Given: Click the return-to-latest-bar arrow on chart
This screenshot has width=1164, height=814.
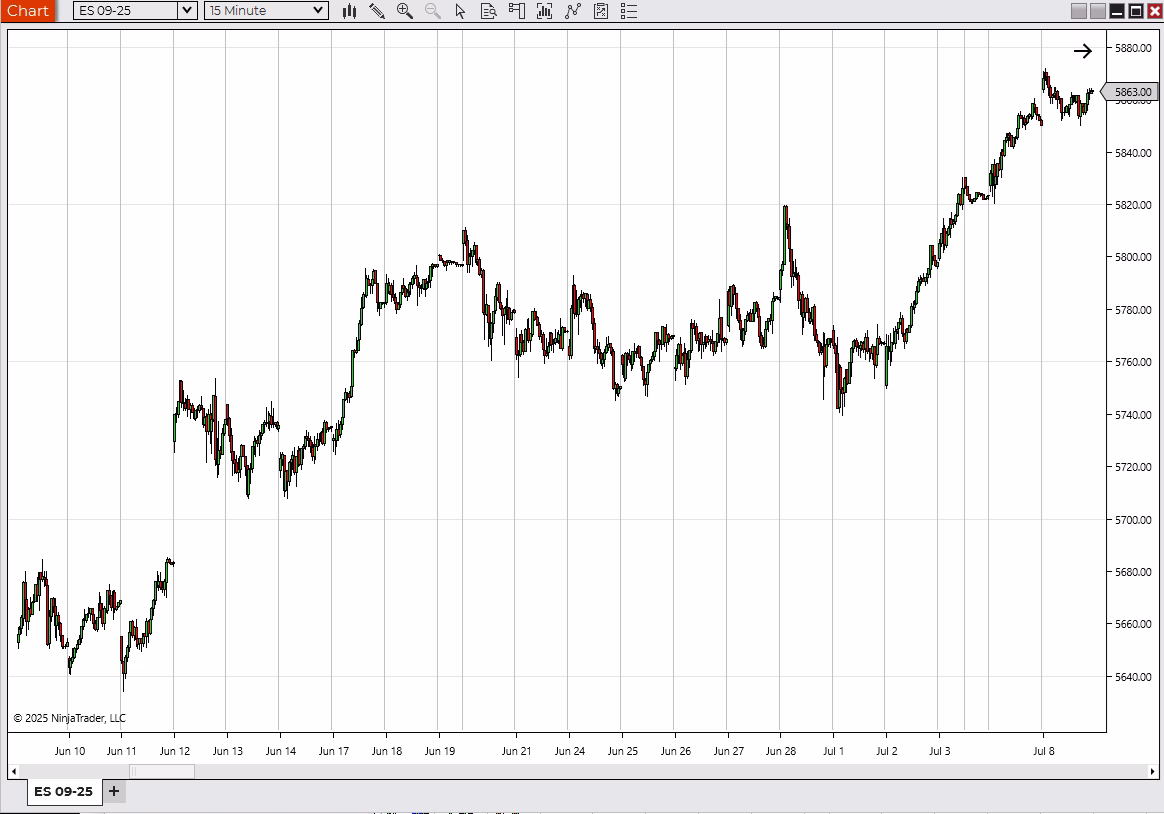Looking at the screenshot, I should point(1083,51).
